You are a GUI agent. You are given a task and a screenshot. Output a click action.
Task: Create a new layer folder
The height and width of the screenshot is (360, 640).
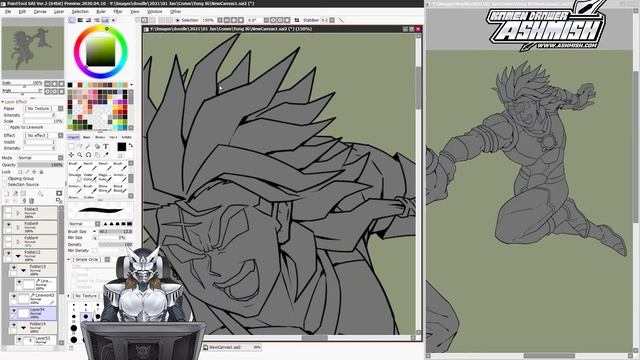(23, 193)
